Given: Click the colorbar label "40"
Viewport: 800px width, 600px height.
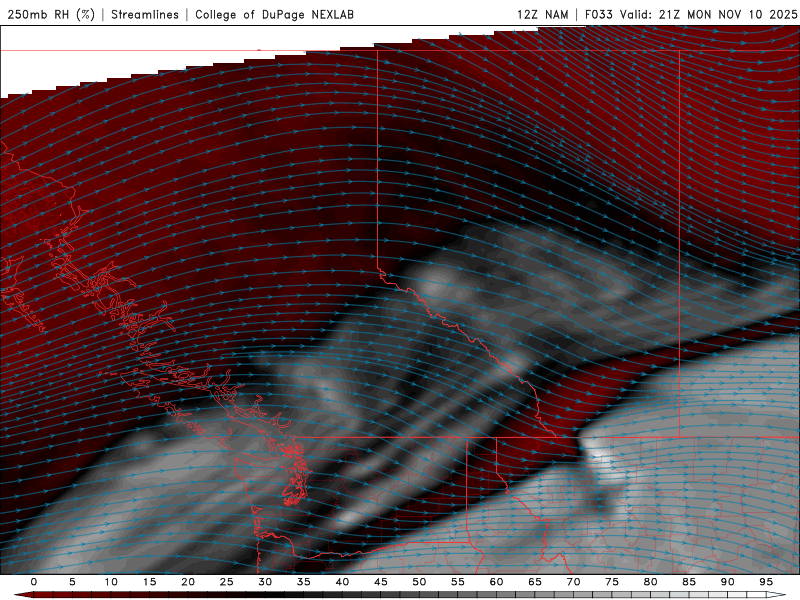Looking at the screenshot, I should click(342, 582).
